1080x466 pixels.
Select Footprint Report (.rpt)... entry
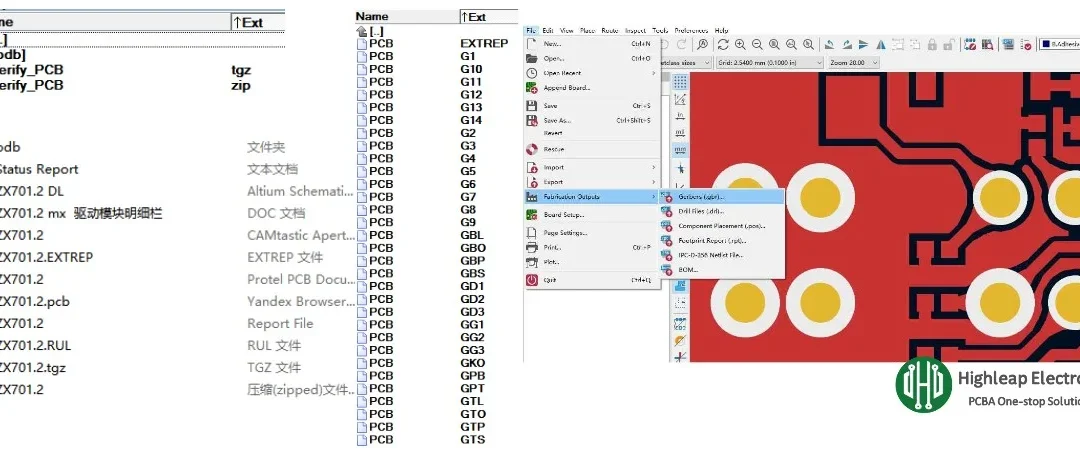722,241
